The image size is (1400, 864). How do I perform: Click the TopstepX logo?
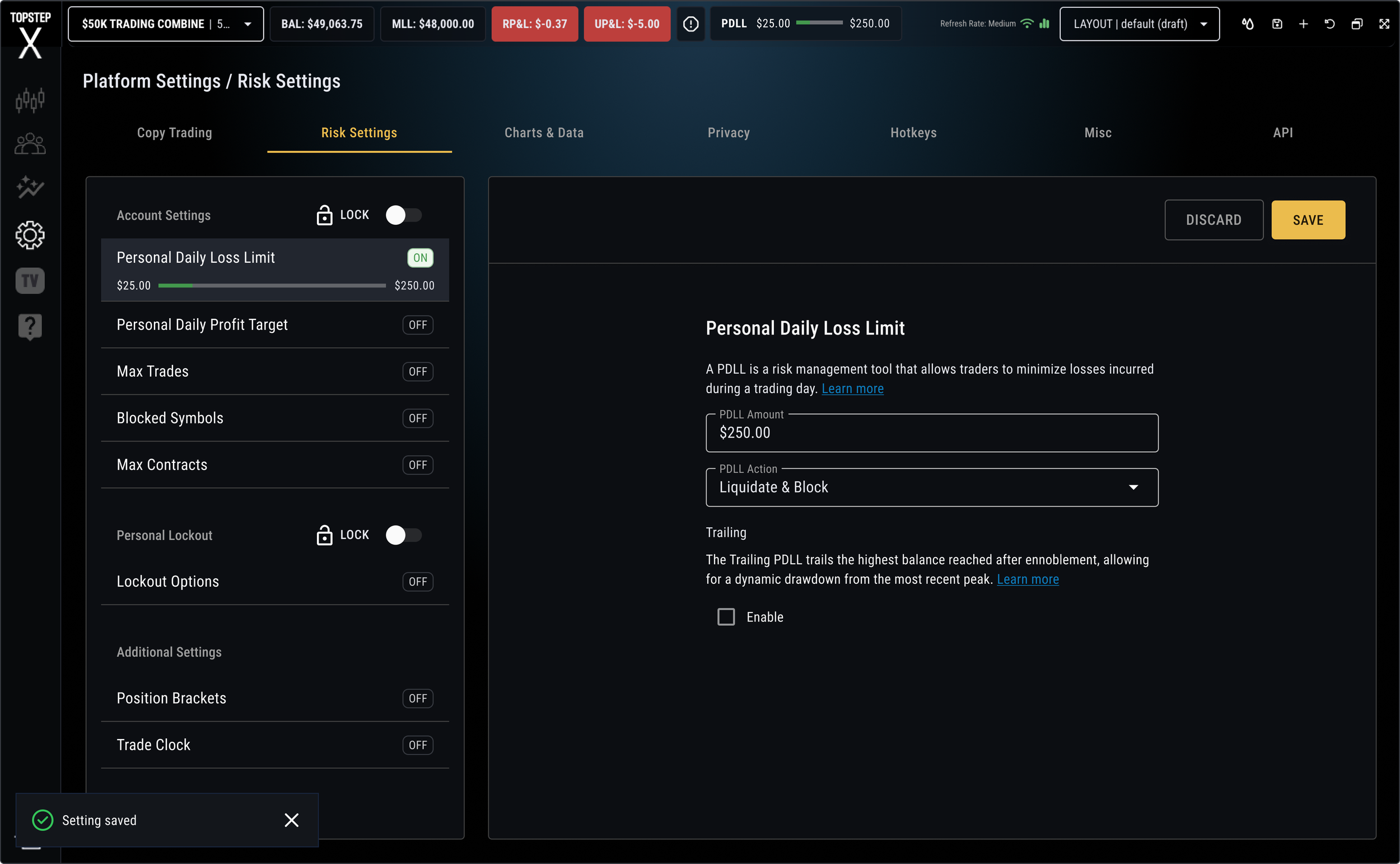coord(30,35)
